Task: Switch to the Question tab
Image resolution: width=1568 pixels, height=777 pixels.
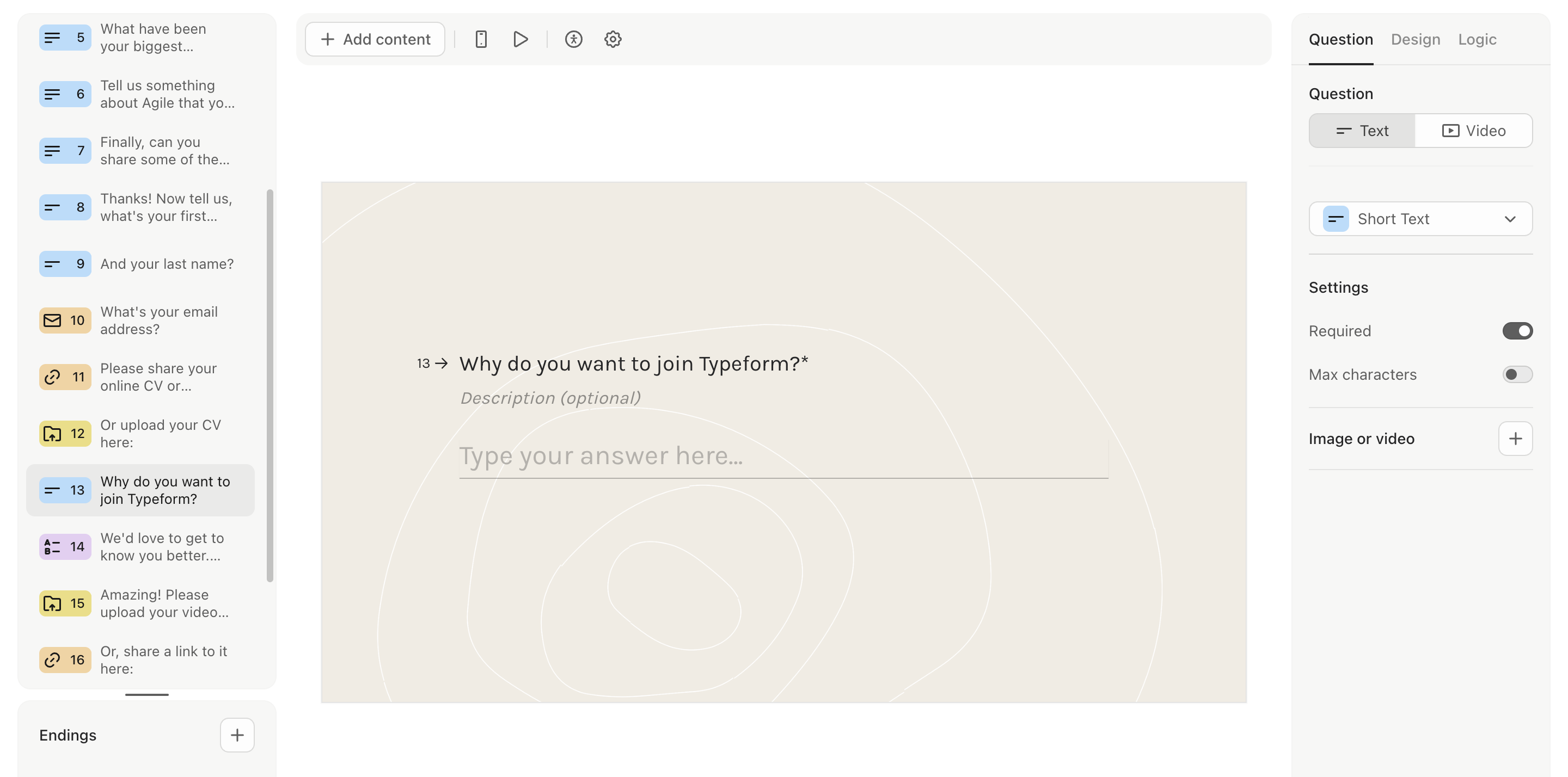Action: coord(1340,40)
